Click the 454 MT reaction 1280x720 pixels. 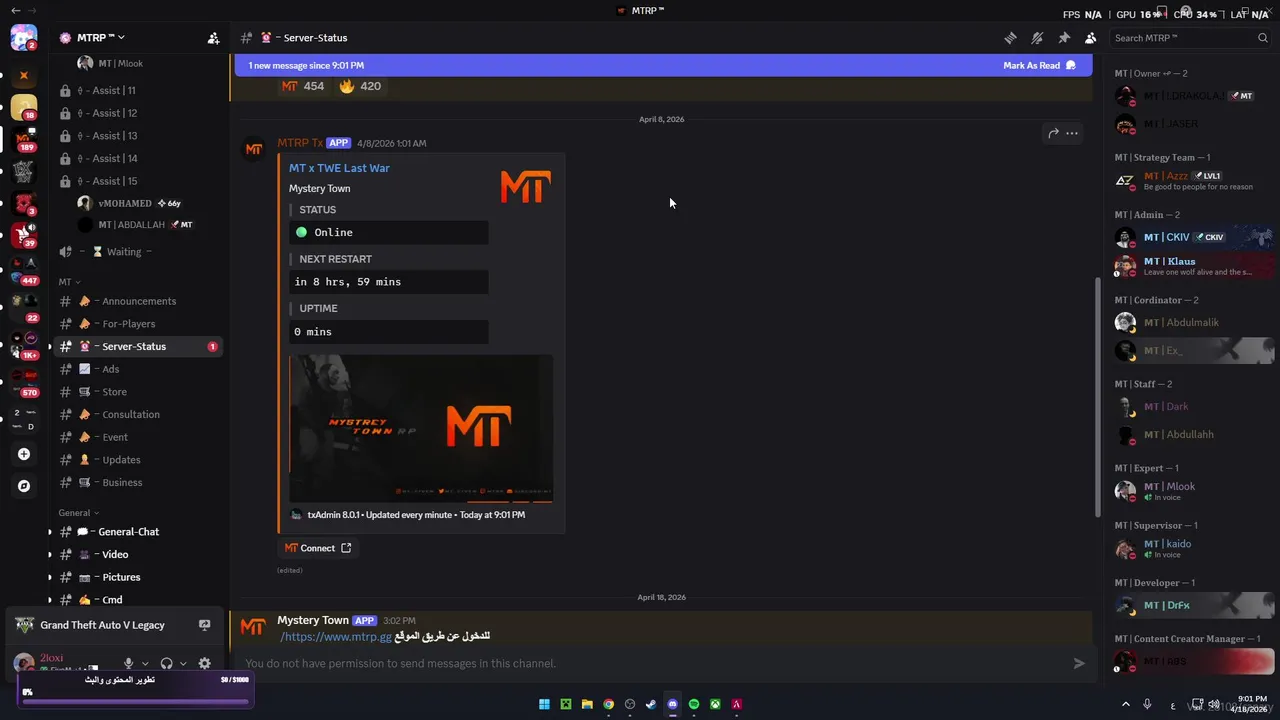[x=303, y=86]
